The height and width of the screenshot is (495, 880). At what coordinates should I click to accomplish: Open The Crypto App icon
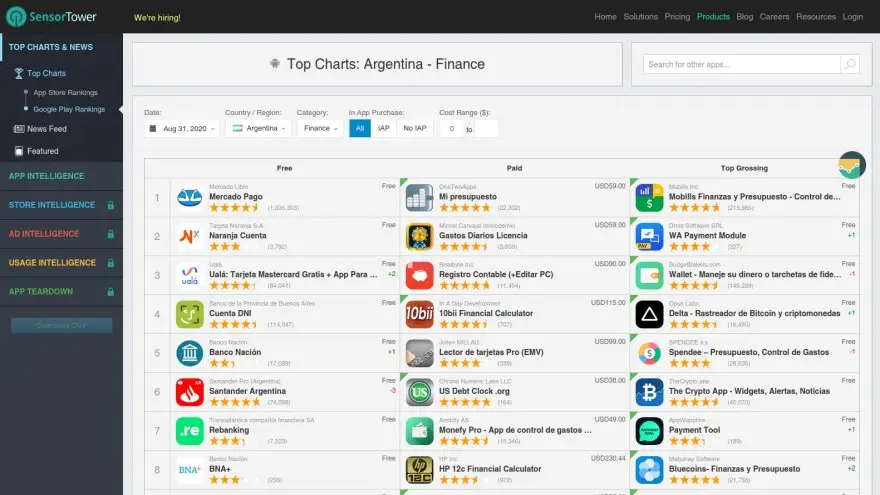click(649, 392)
